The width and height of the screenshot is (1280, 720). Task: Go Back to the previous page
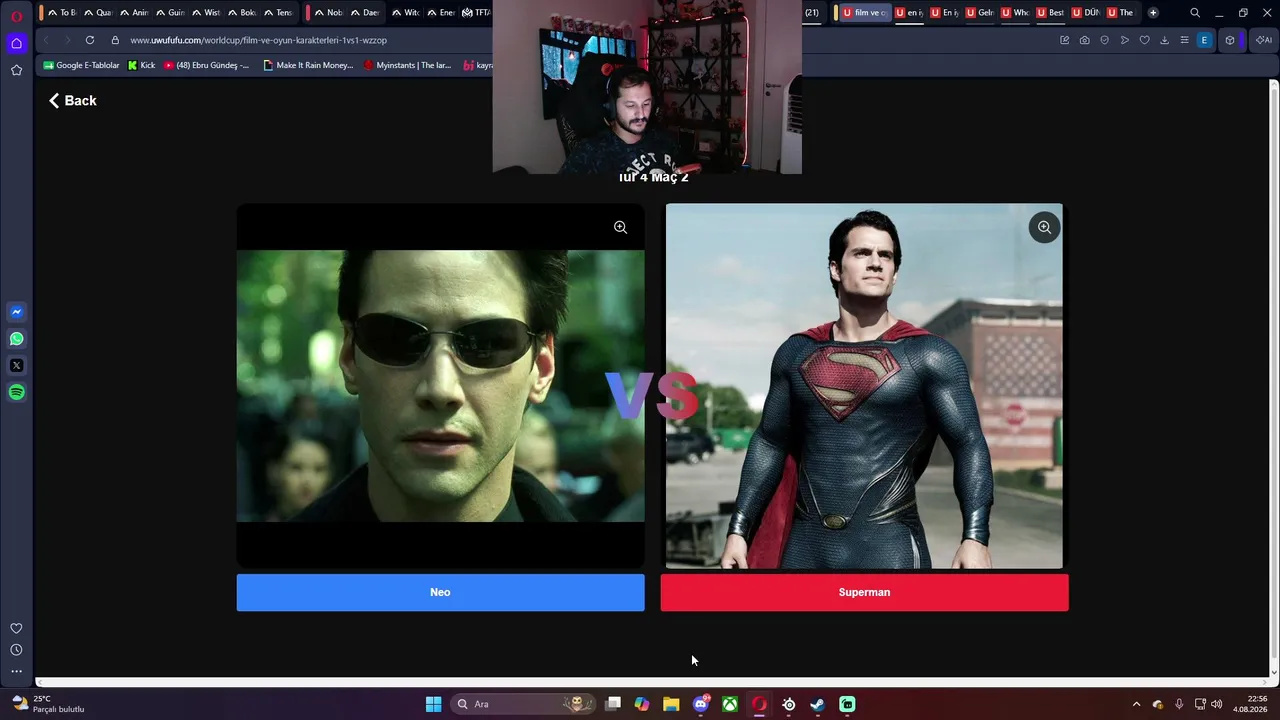pyautogui.click(x=73, y=100)
